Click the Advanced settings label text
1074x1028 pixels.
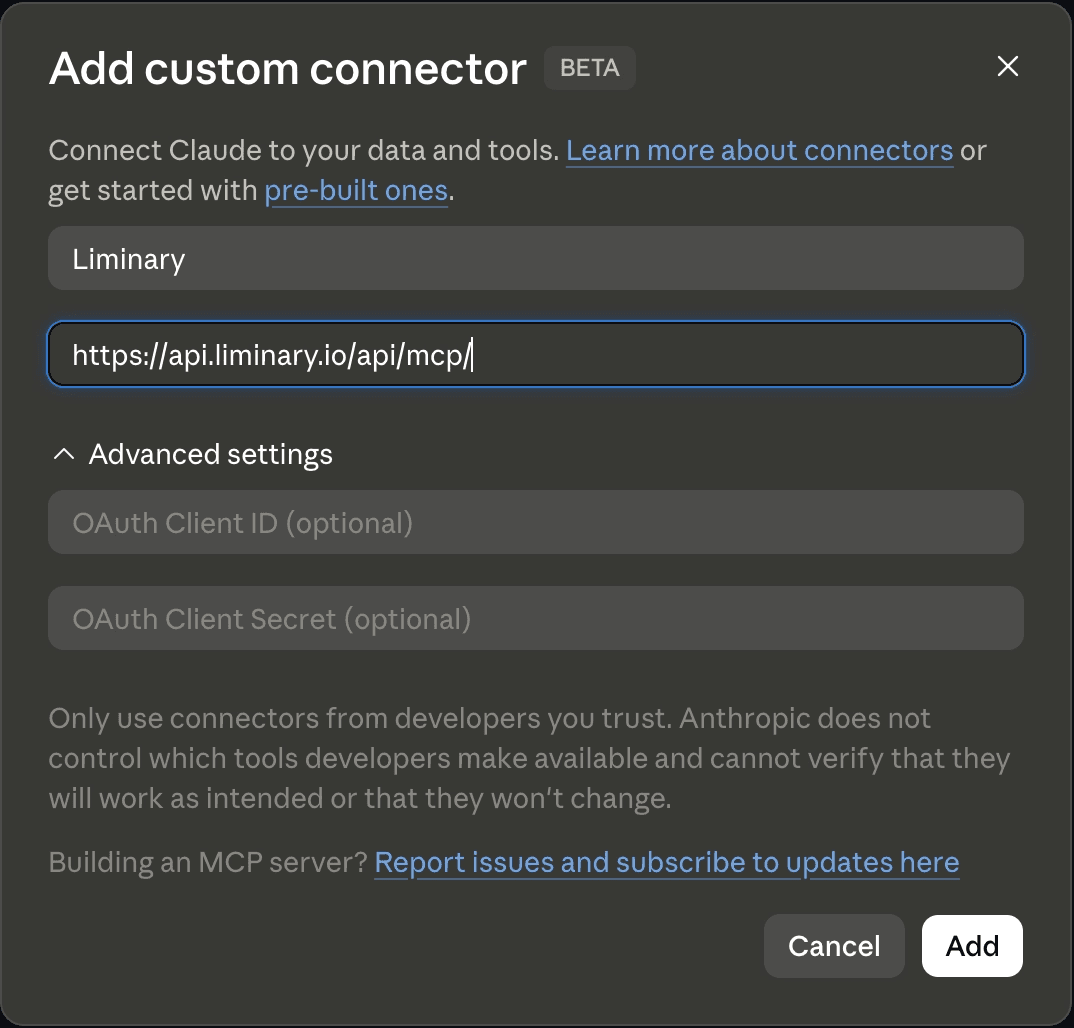[x=210, y=454]
